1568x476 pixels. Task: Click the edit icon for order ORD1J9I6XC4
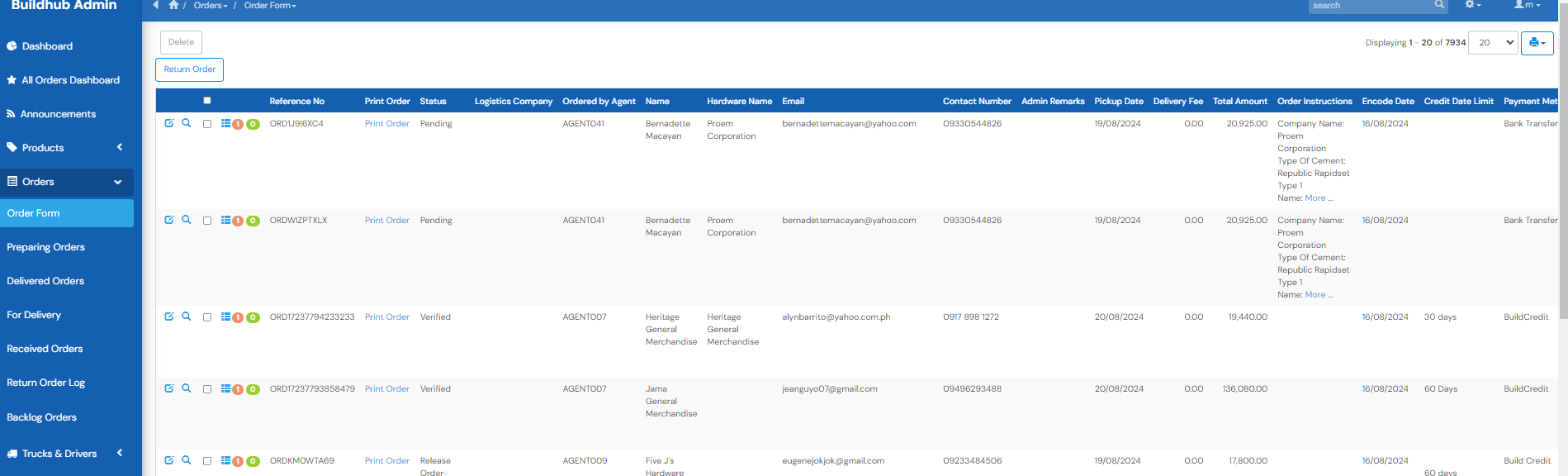pos(169,123)
